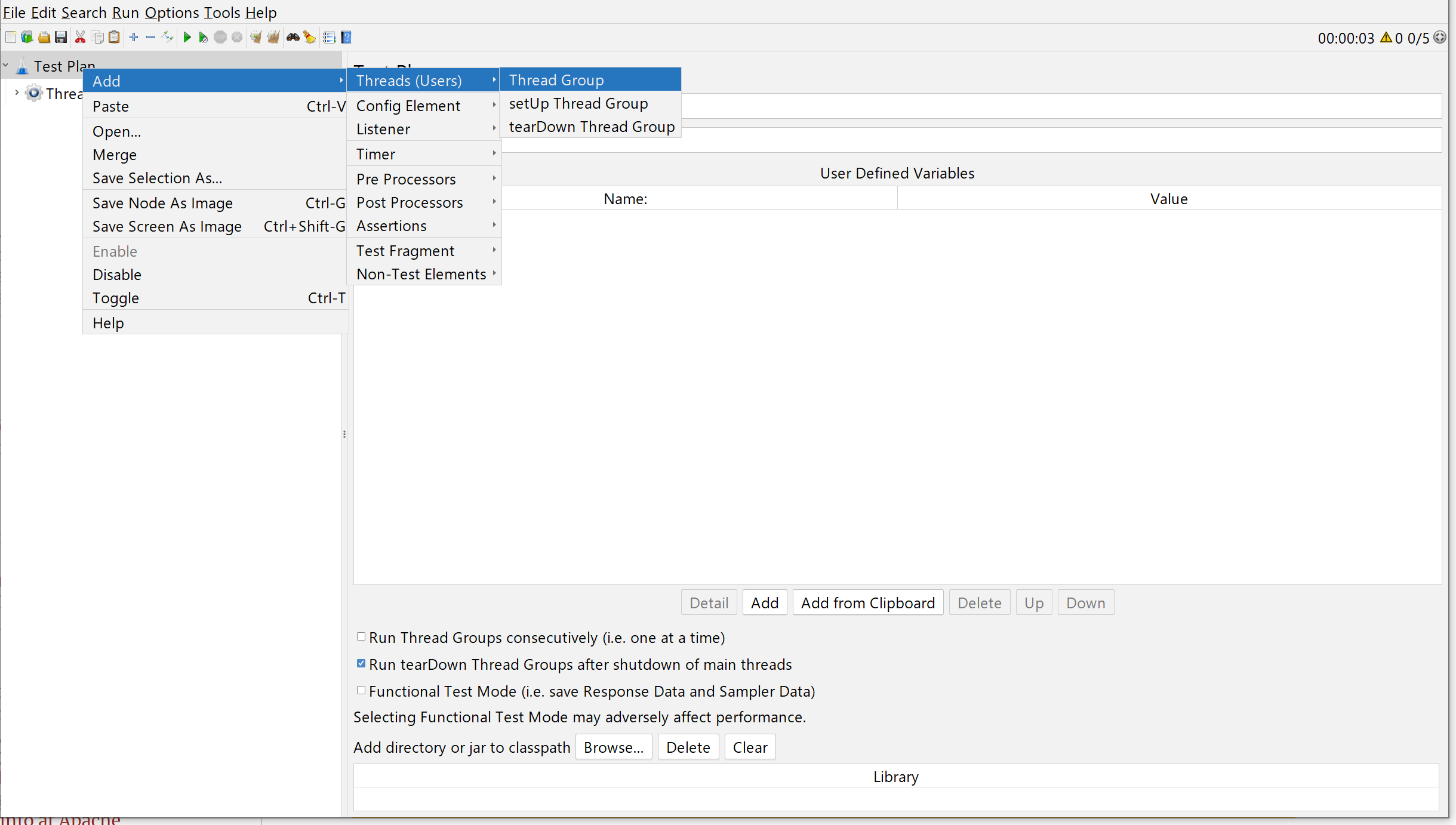Open the Listener submenu
This screenshot has height=825, width=1456.
coord(424,129)
